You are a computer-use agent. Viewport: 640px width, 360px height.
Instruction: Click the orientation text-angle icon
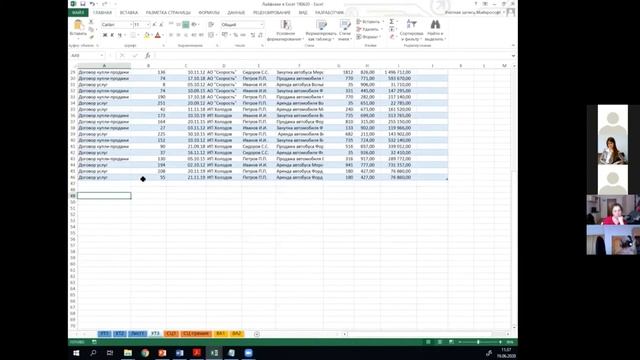tap(194, 25)
